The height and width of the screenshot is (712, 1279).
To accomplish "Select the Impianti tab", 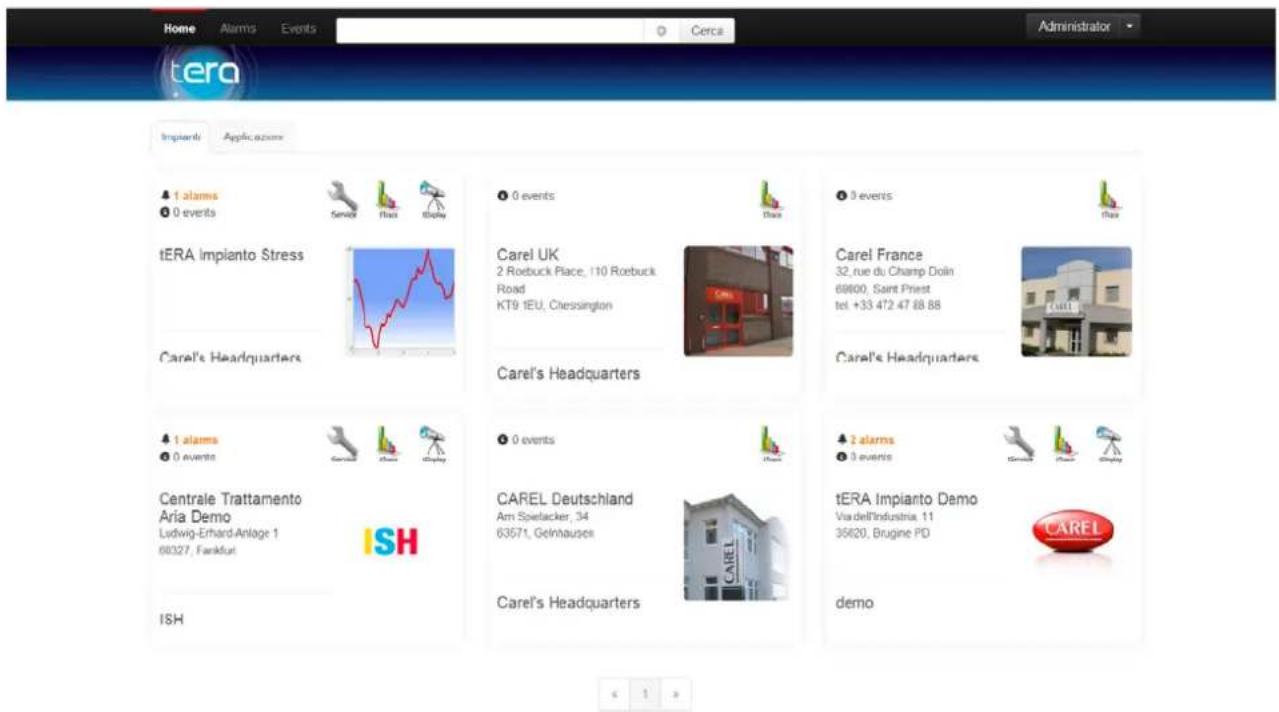I will 181,137.
